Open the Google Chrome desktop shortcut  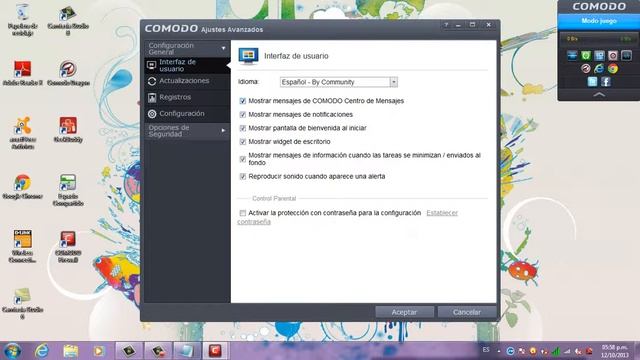(22, 187)
